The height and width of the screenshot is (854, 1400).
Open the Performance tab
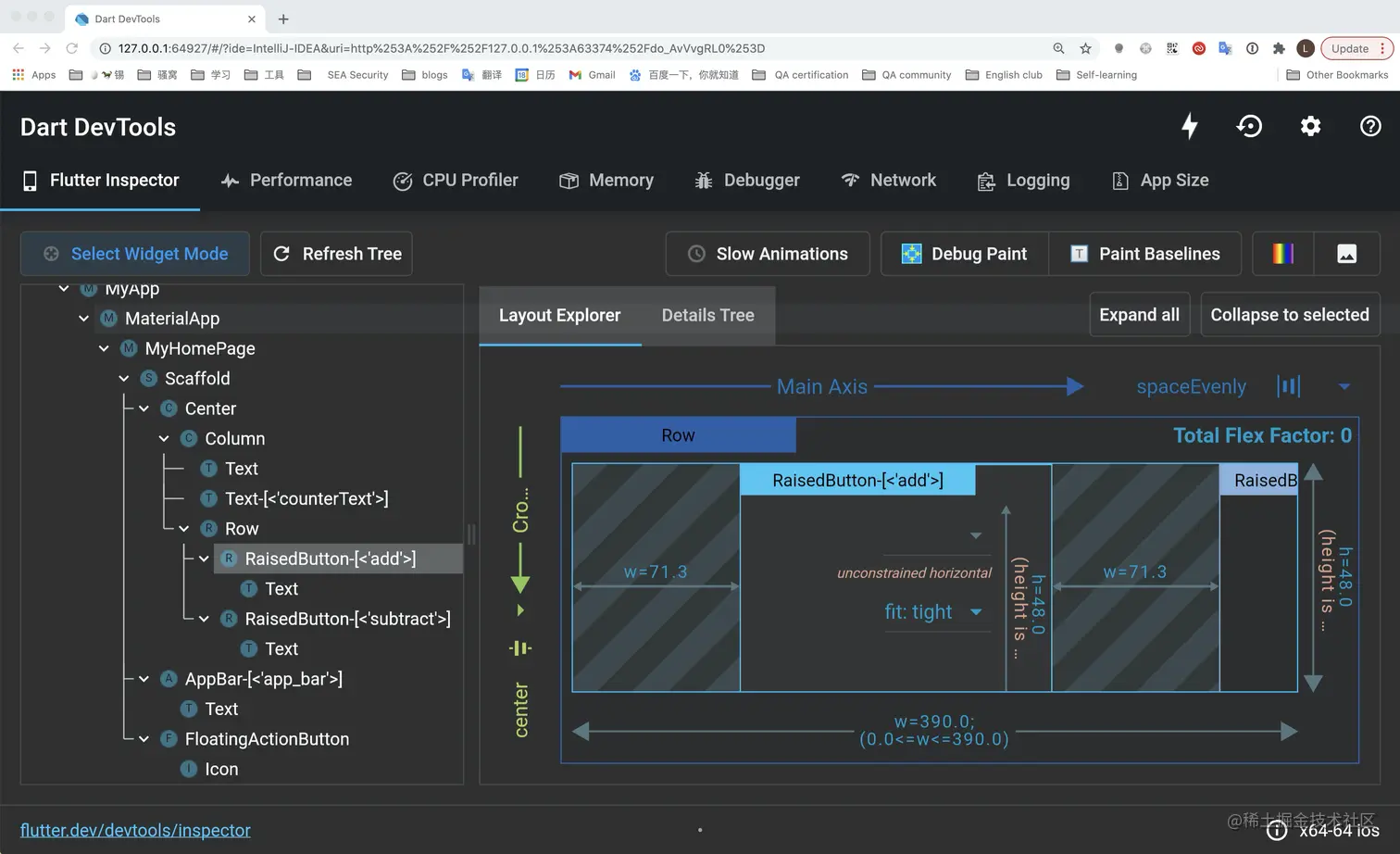[286, 181]
